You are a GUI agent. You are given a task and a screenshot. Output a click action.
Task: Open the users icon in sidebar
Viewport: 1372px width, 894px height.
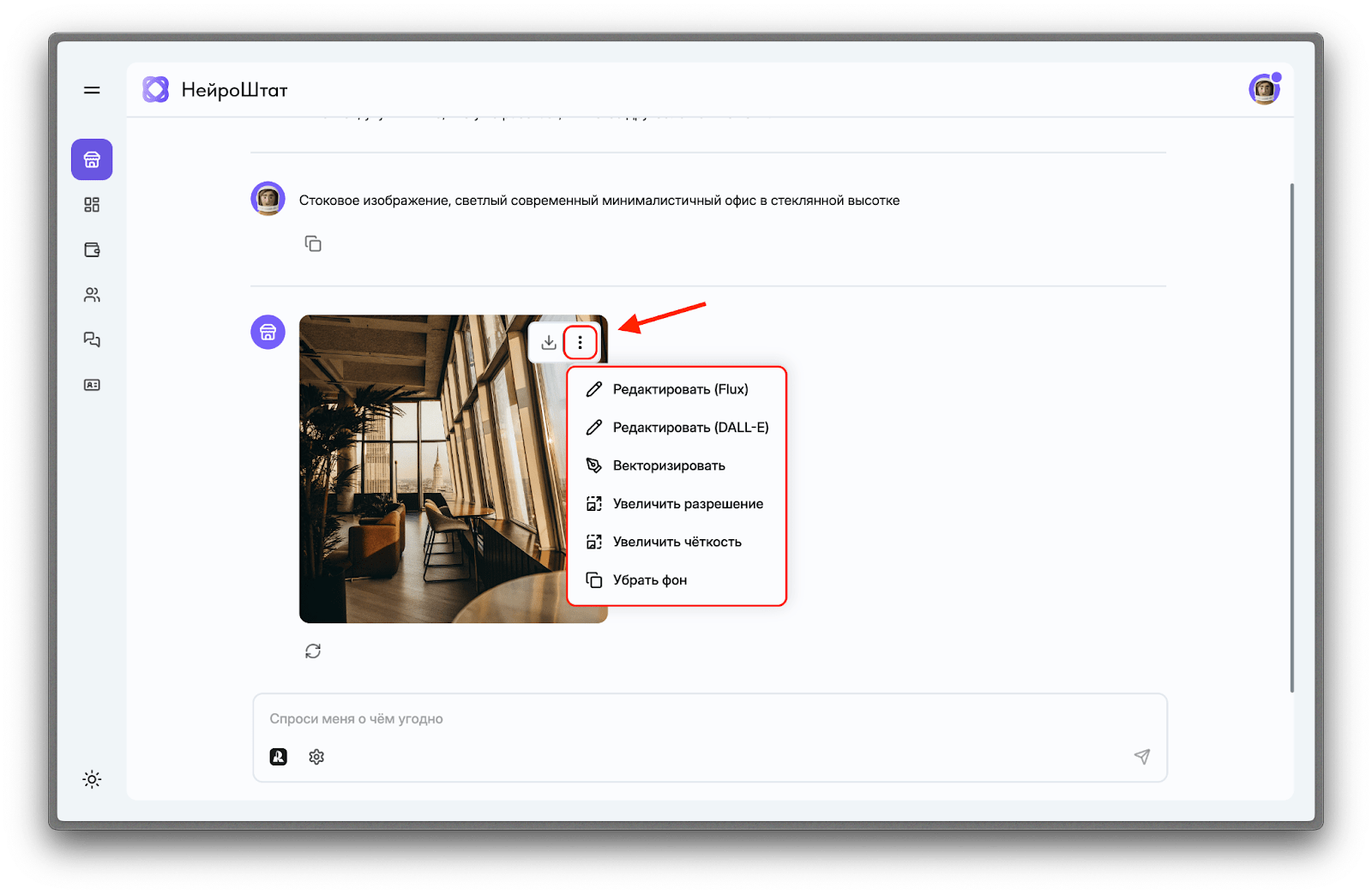[x=92, y=295]
